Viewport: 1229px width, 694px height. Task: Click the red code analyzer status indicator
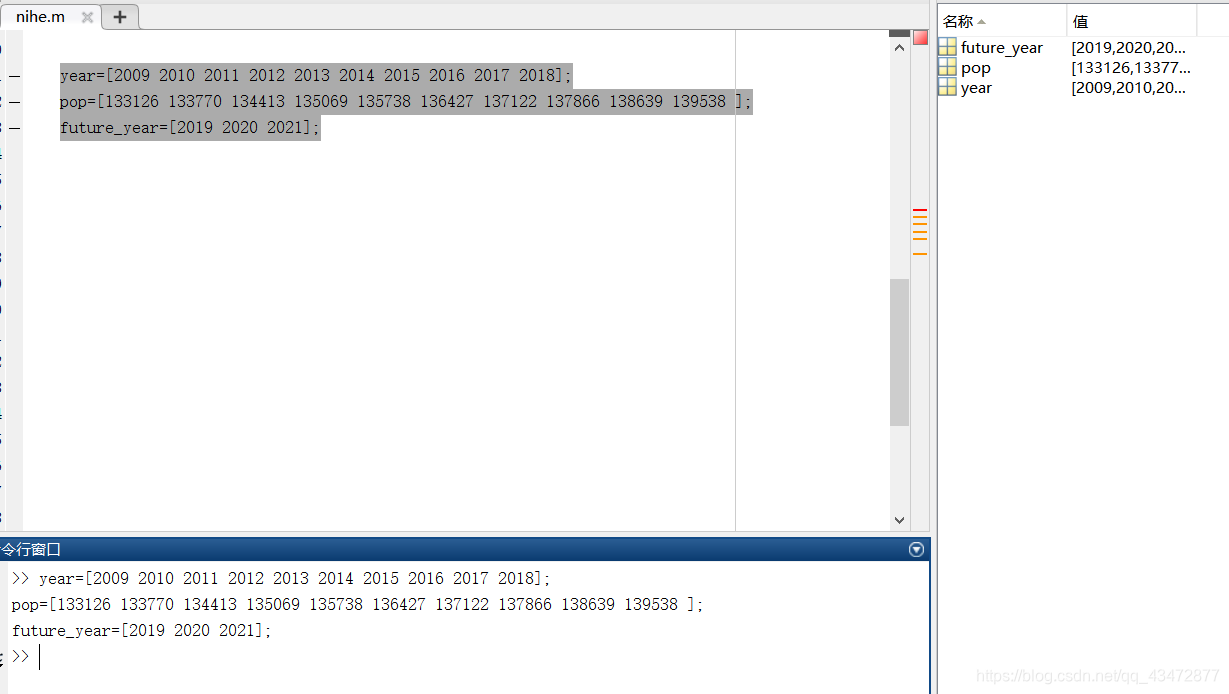(920, 37)
